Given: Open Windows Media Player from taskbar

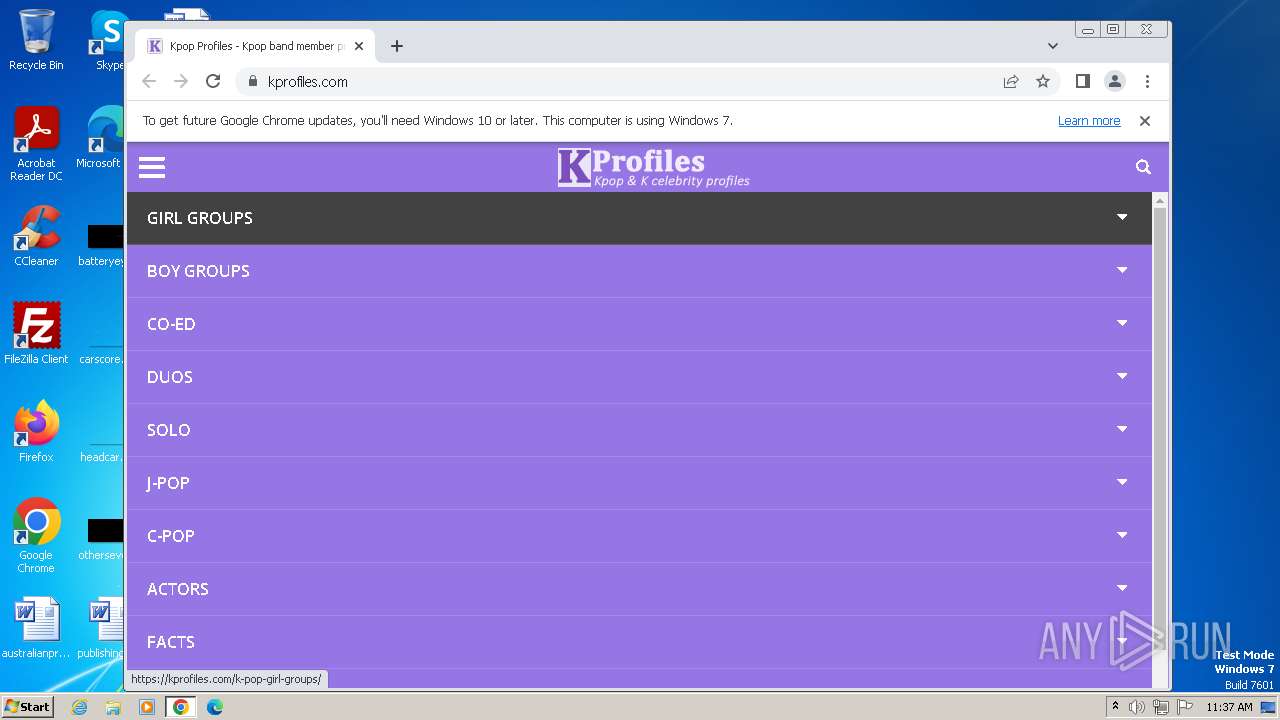Looking at the screenshot, I should pyautogui.click(x=147, y=707).
